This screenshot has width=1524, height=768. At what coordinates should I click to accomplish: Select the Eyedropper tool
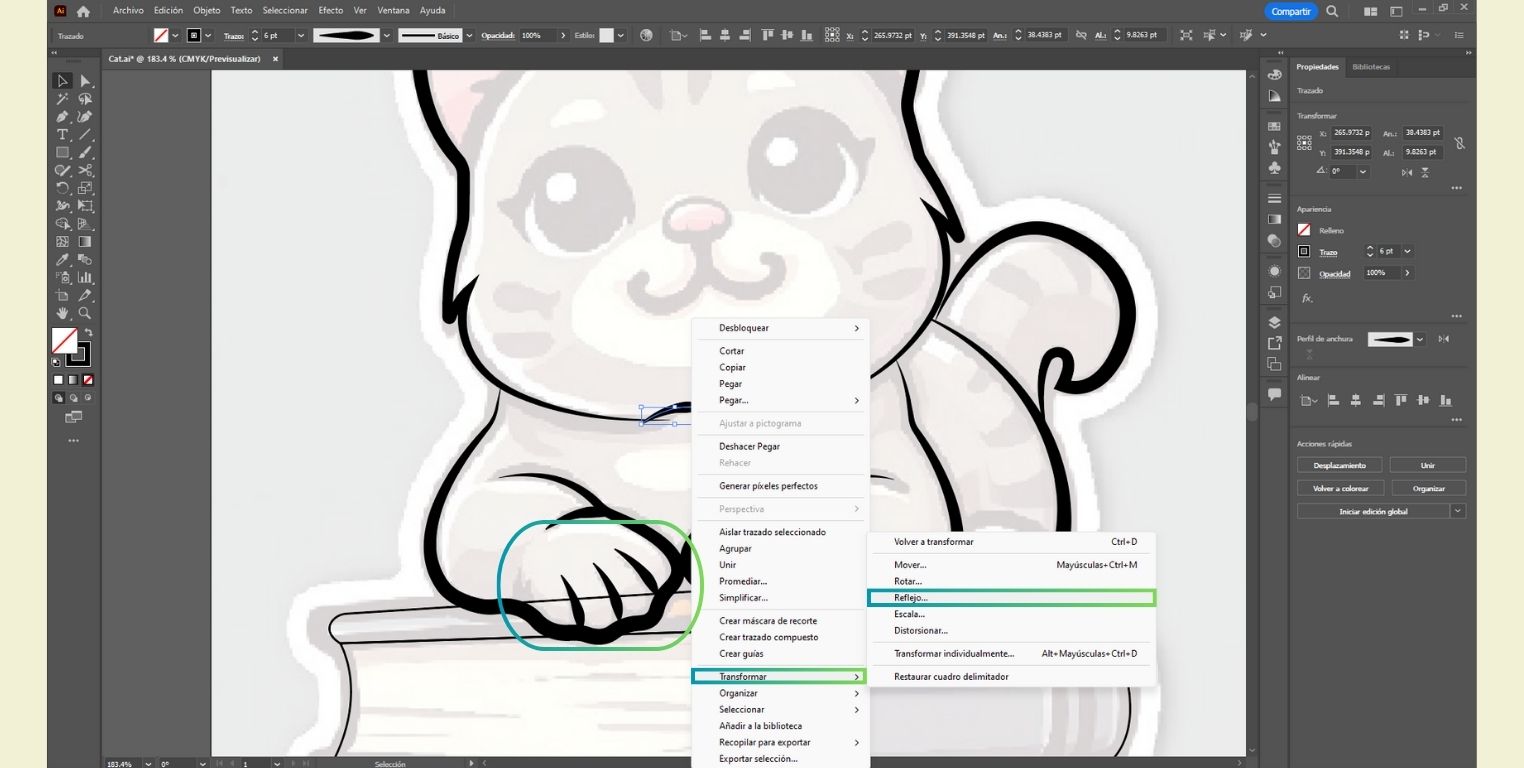pyautogui.click(x=63, y=260)
